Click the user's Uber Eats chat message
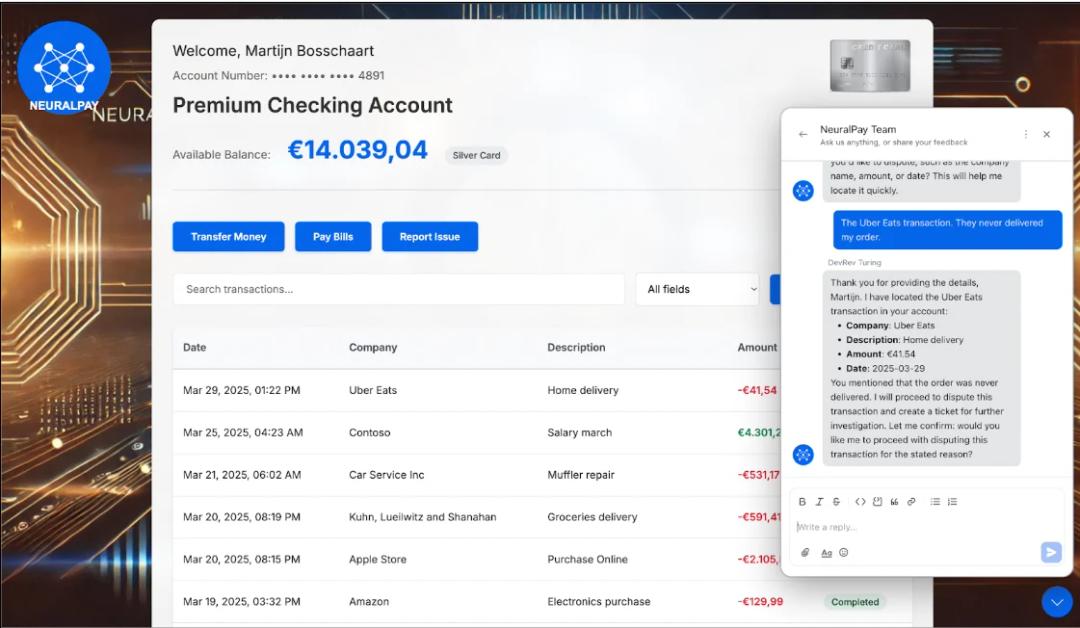This screenshot has height=628, width=1080. [948, 230]
